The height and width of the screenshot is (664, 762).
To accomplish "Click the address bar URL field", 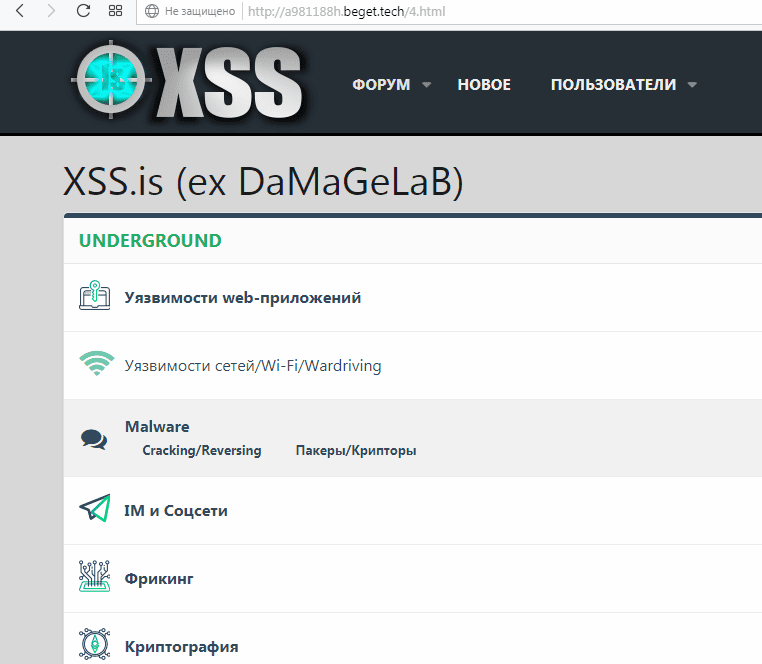I will click(400, 11).
